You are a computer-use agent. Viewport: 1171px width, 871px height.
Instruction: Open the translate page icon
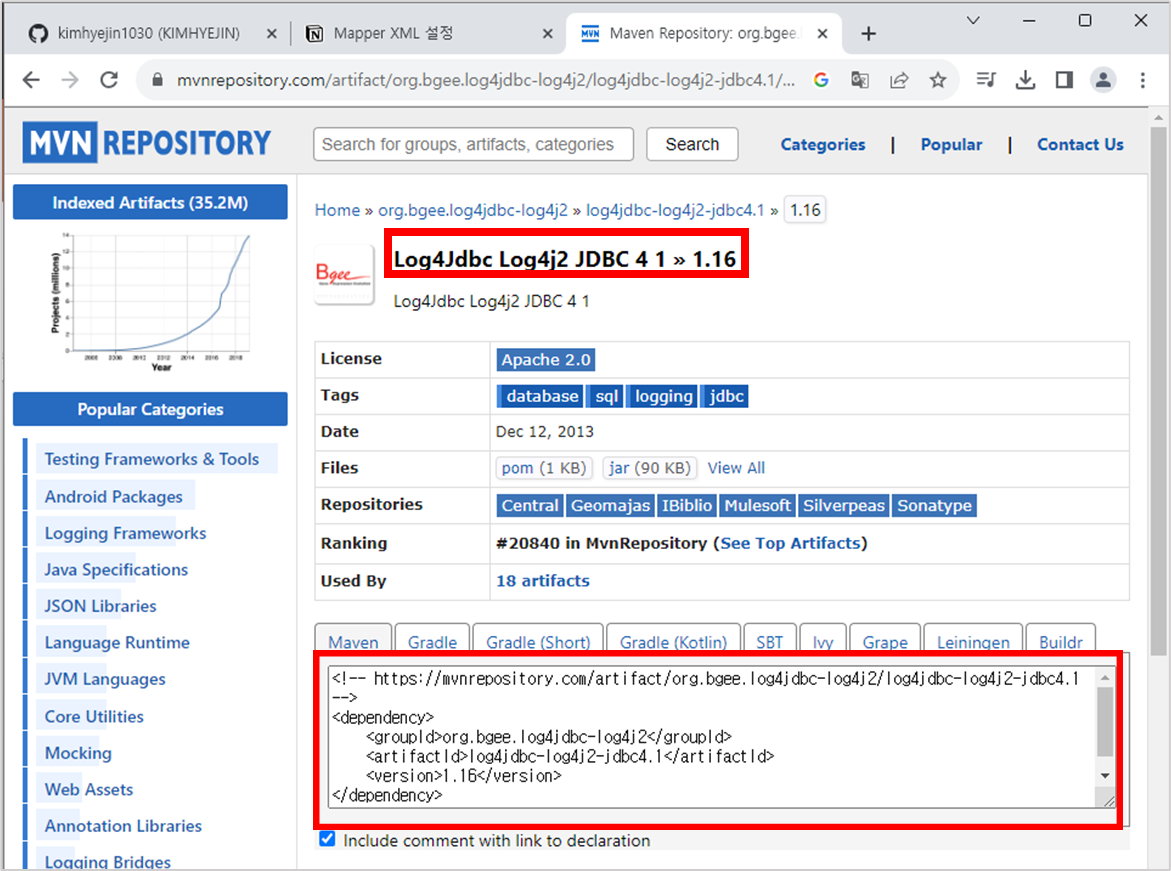(860, 80)
